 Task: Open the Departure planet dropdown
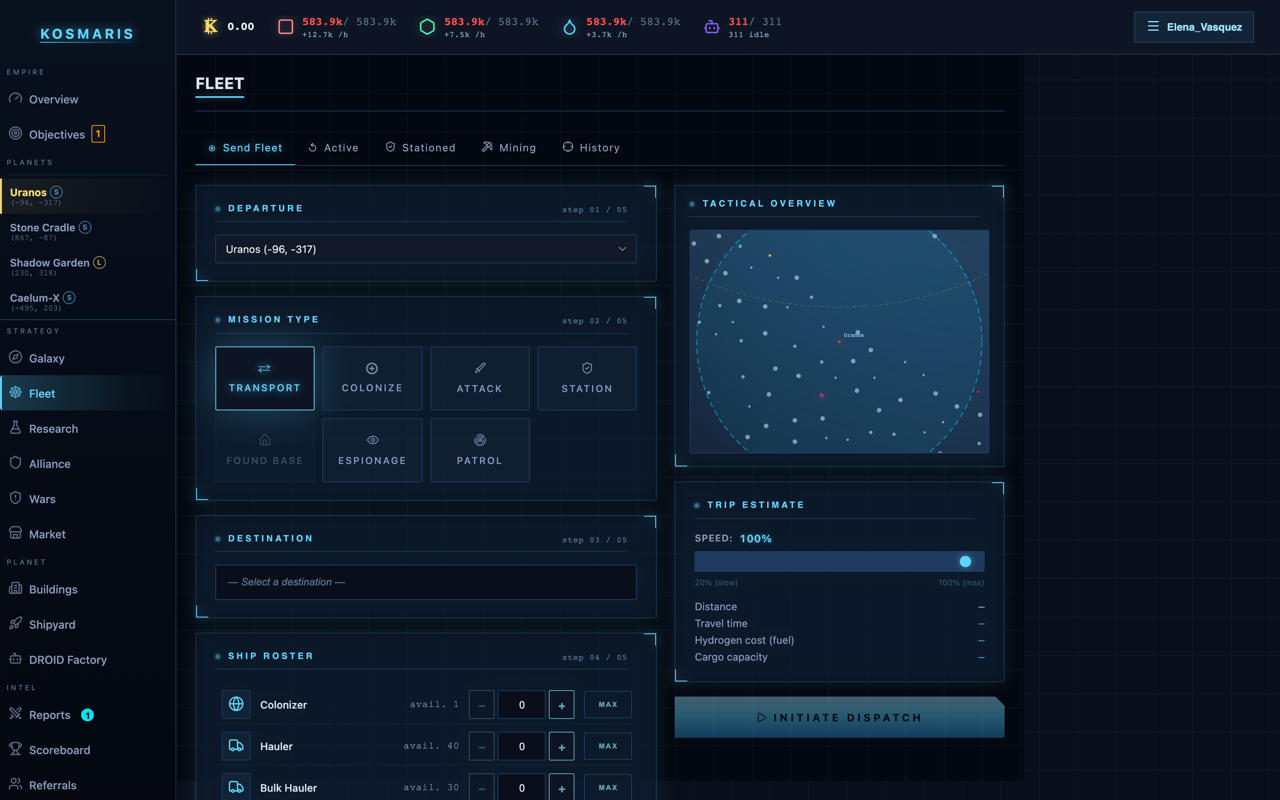(x=426, y=249)
